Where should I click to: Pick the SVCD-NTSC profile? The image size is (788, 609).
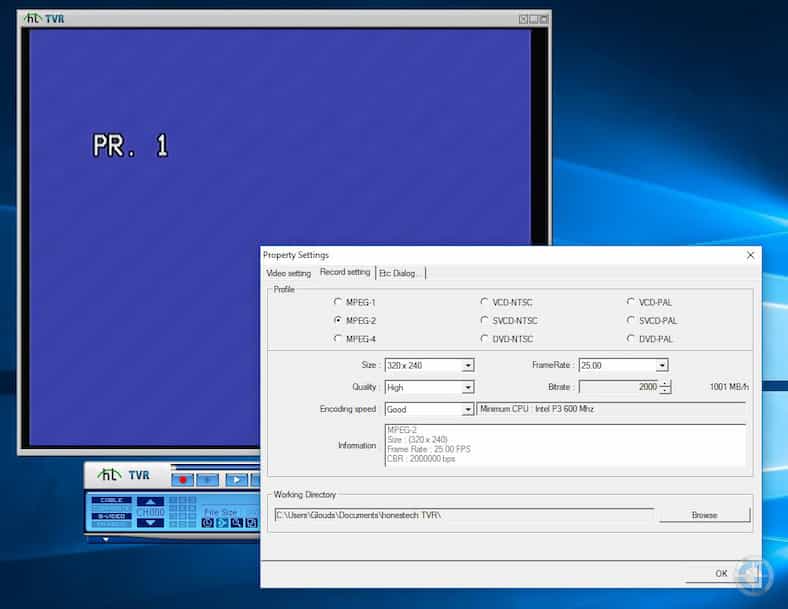tap(485, 321)
